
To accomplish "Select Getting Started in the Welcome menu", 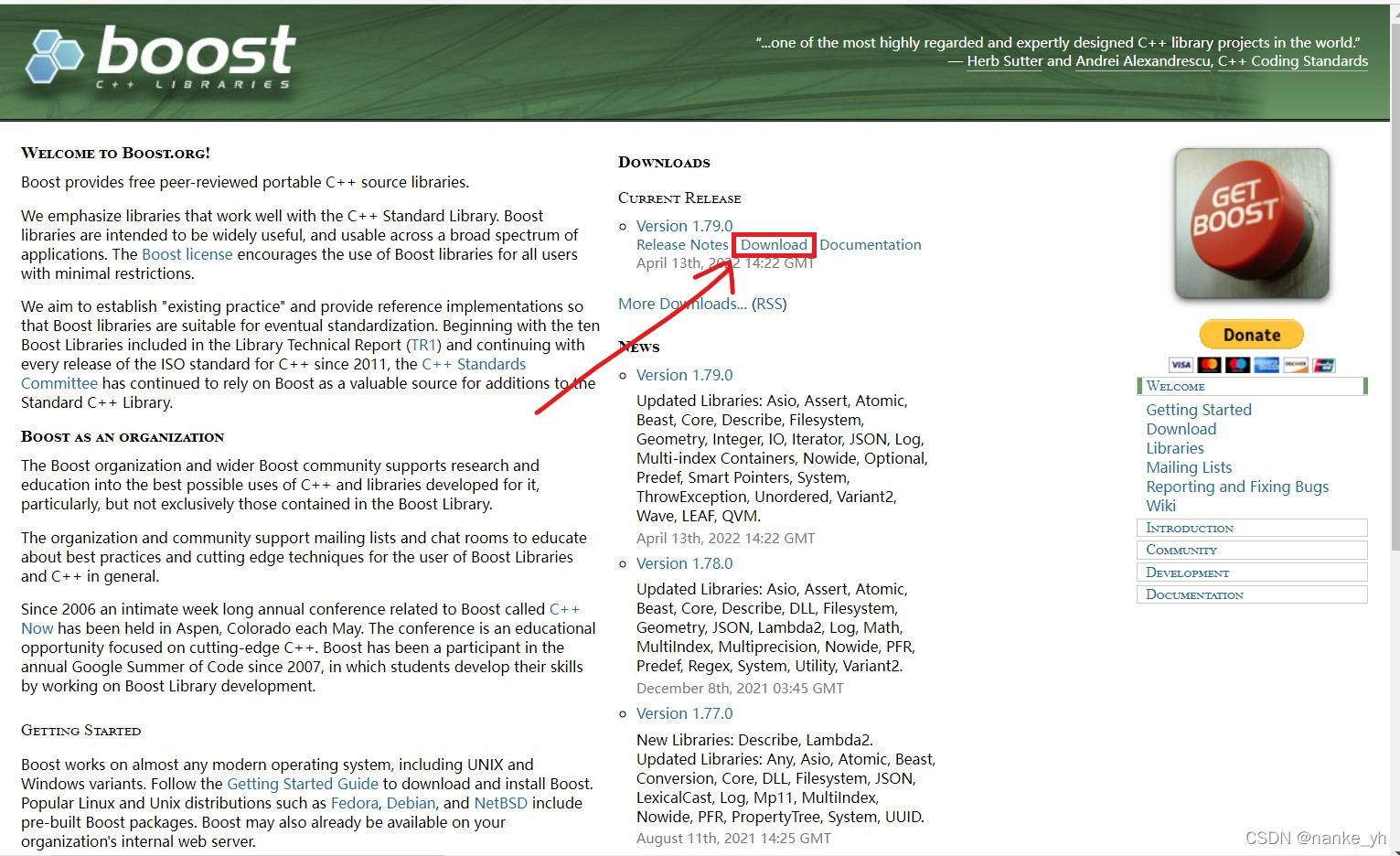I will tap(1199, 410).
